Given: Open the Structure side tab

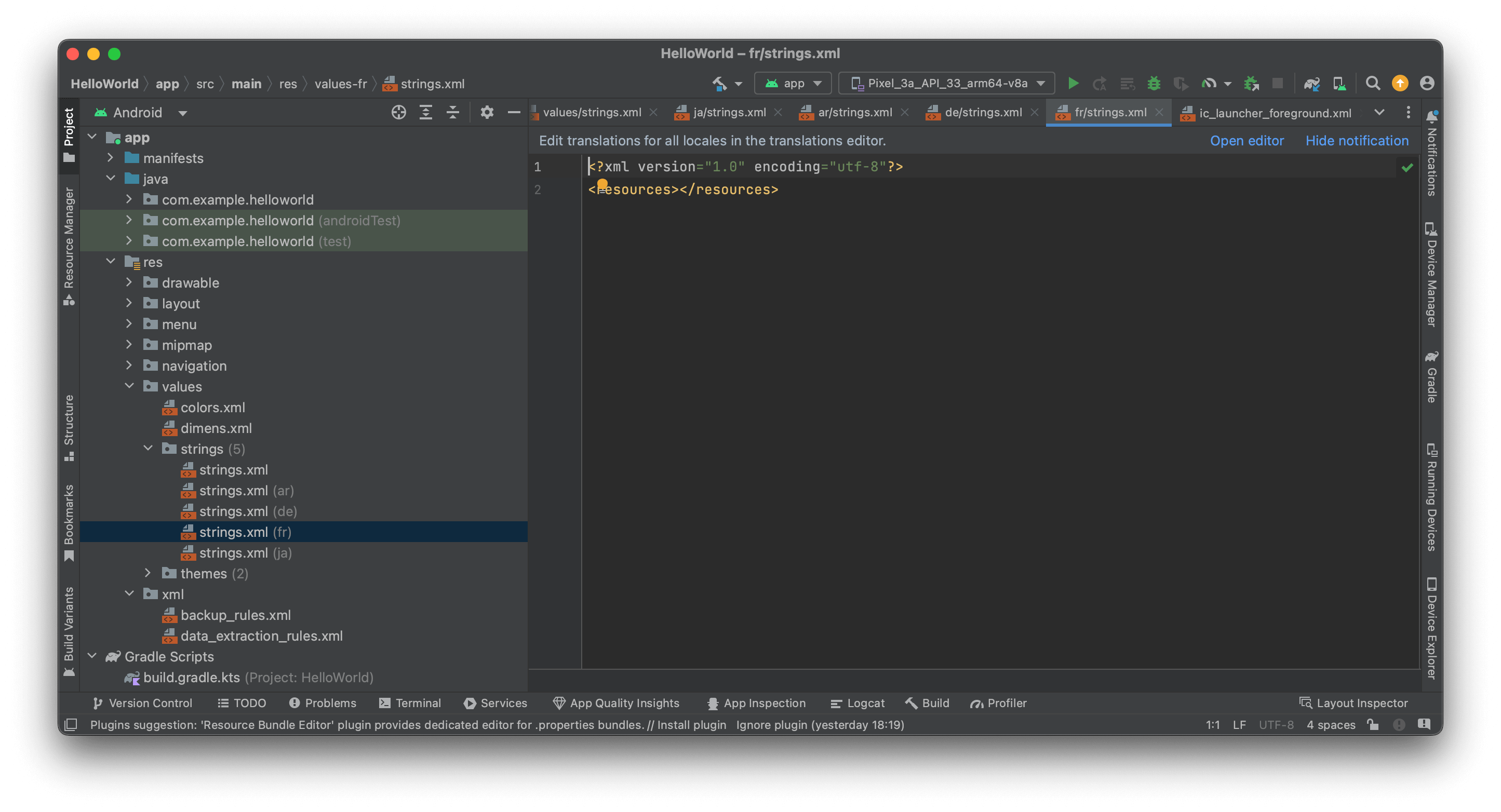Looking at the screenshot, I should point(69,428).
